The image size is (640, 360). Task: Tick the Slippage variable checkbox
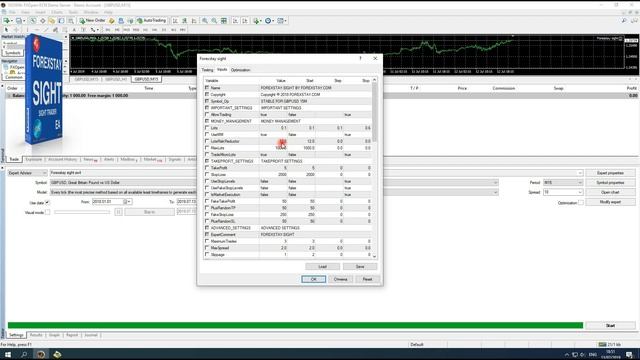click(207, 254)
